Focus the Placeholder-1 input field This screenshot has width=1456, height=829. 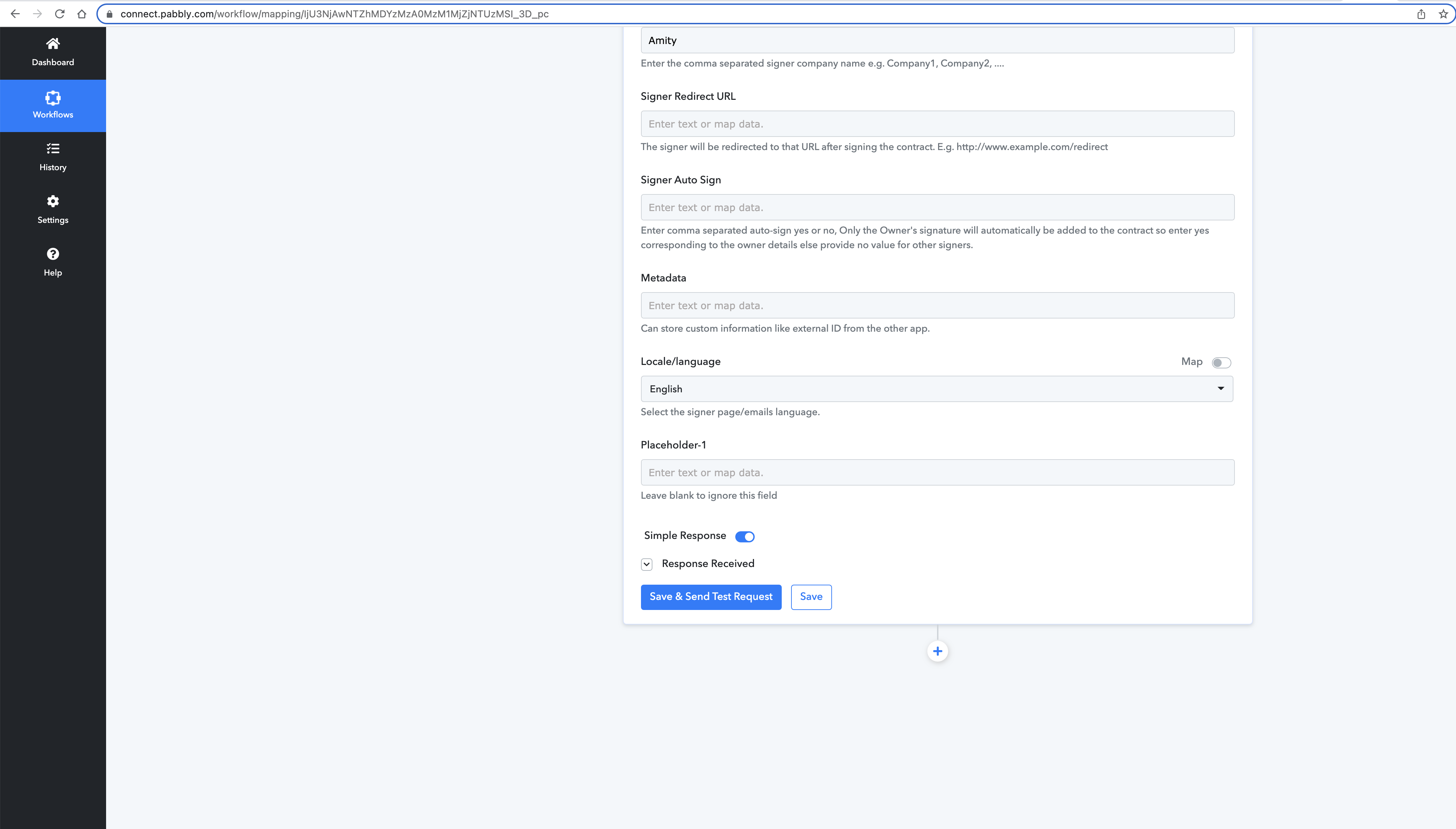937,473
